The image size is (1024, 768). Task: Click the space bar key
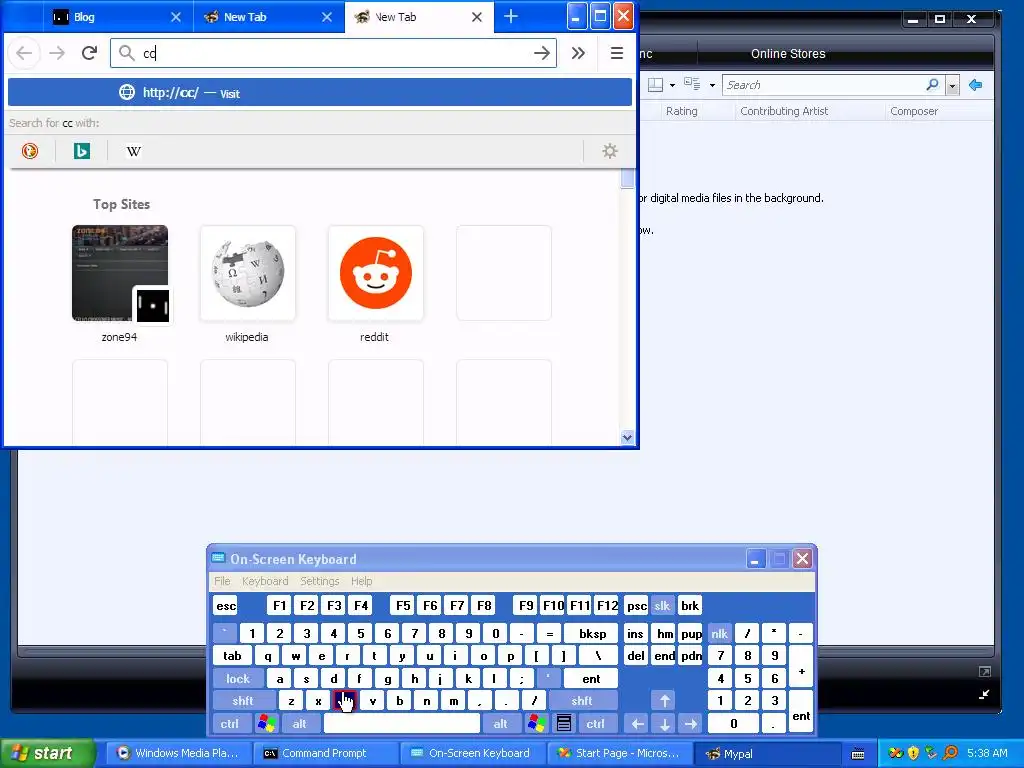(x=402, y=724)
